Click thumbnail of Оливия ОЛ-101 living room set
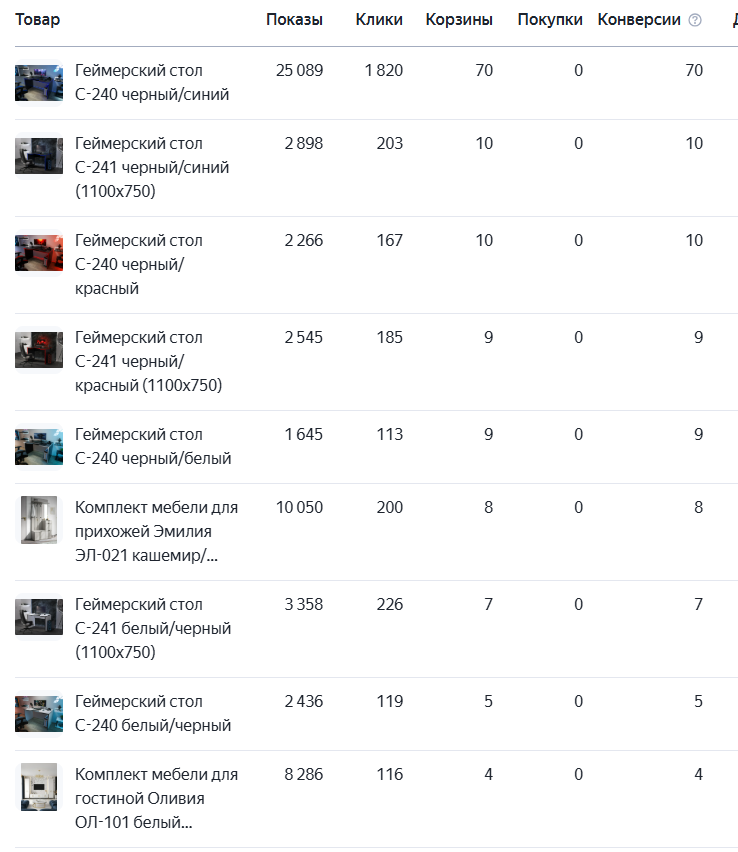 click(x=39, y=787)
